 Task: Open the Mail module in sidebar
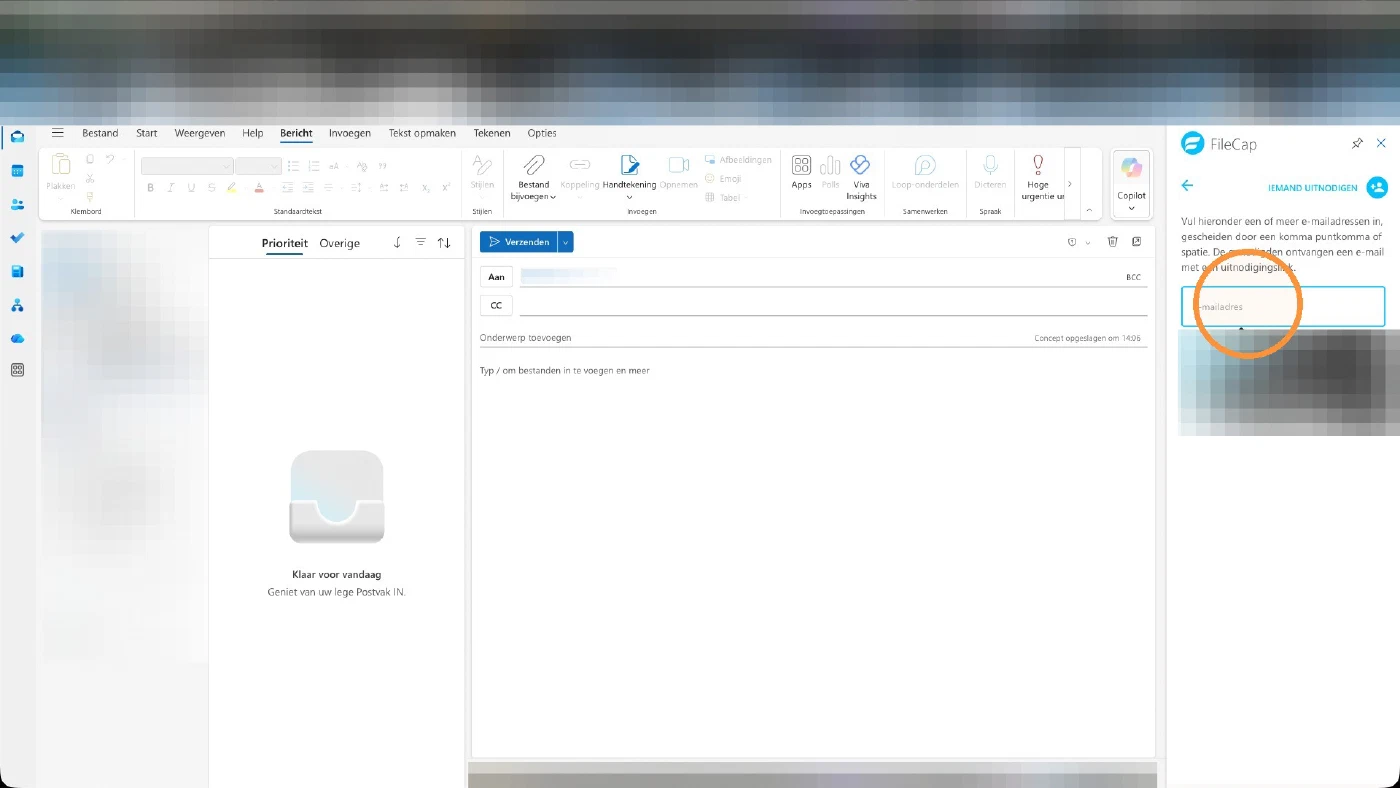pos(17,137)
